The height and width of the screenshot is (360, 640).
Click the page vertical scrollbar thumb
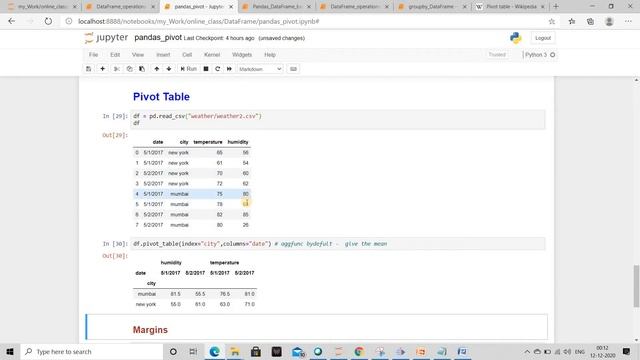tap(636, 286)
